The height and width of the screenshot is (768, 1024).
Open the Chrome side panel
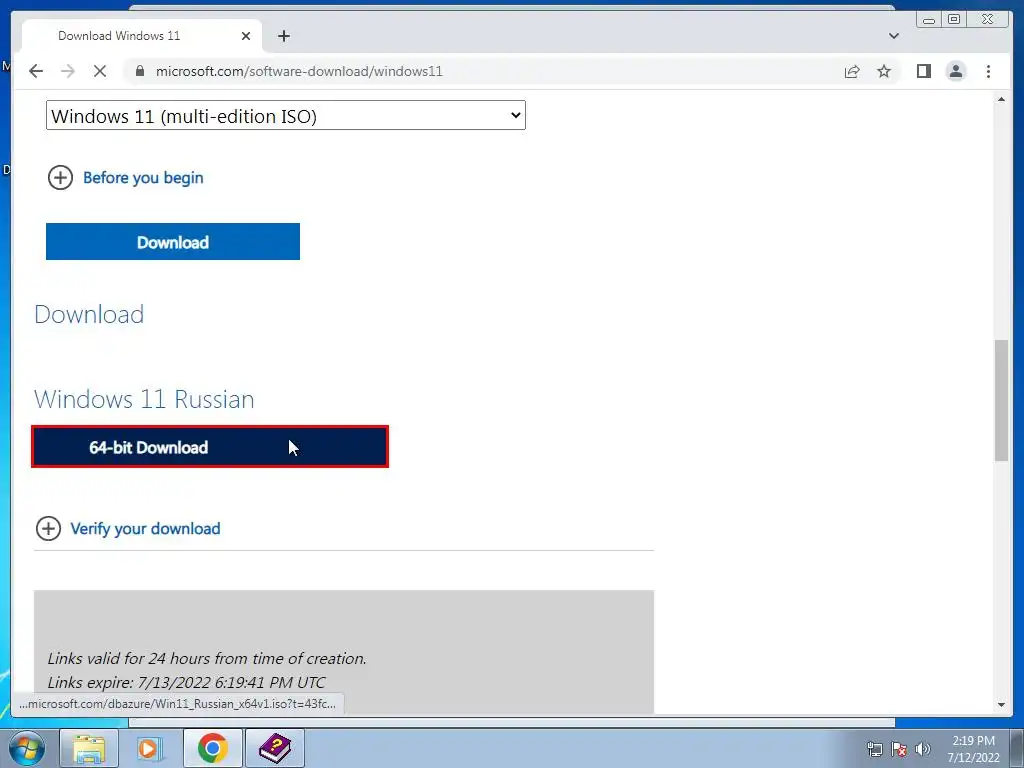click(x=923, y=71)
